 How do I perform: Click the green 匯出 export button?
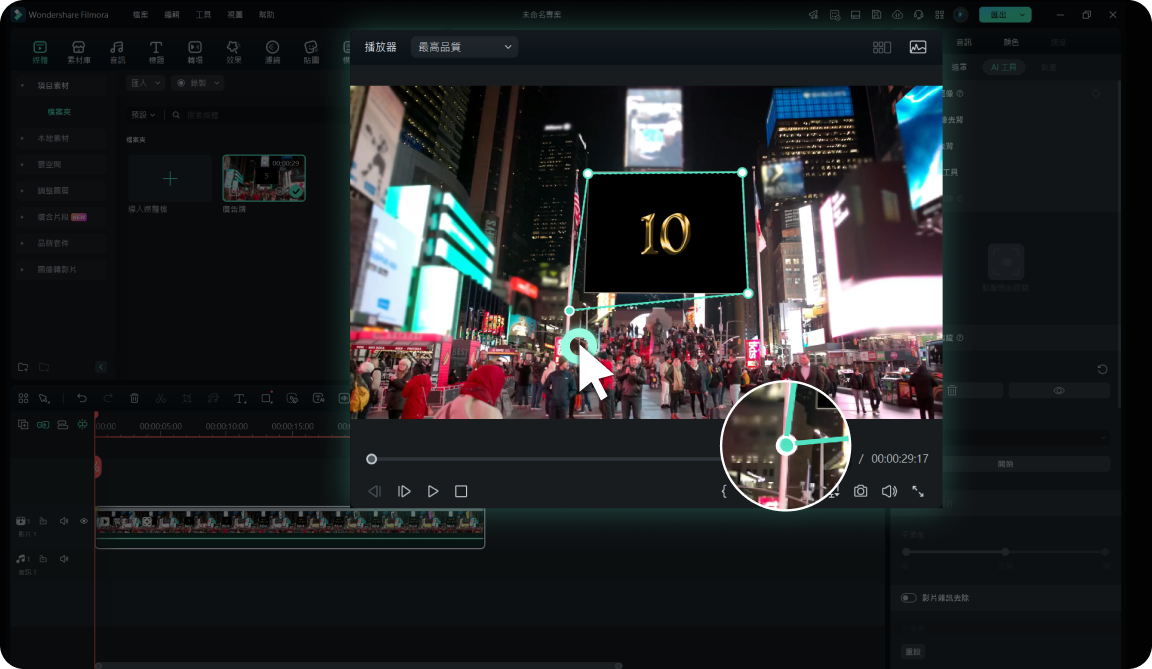click(x=998, y=15)
